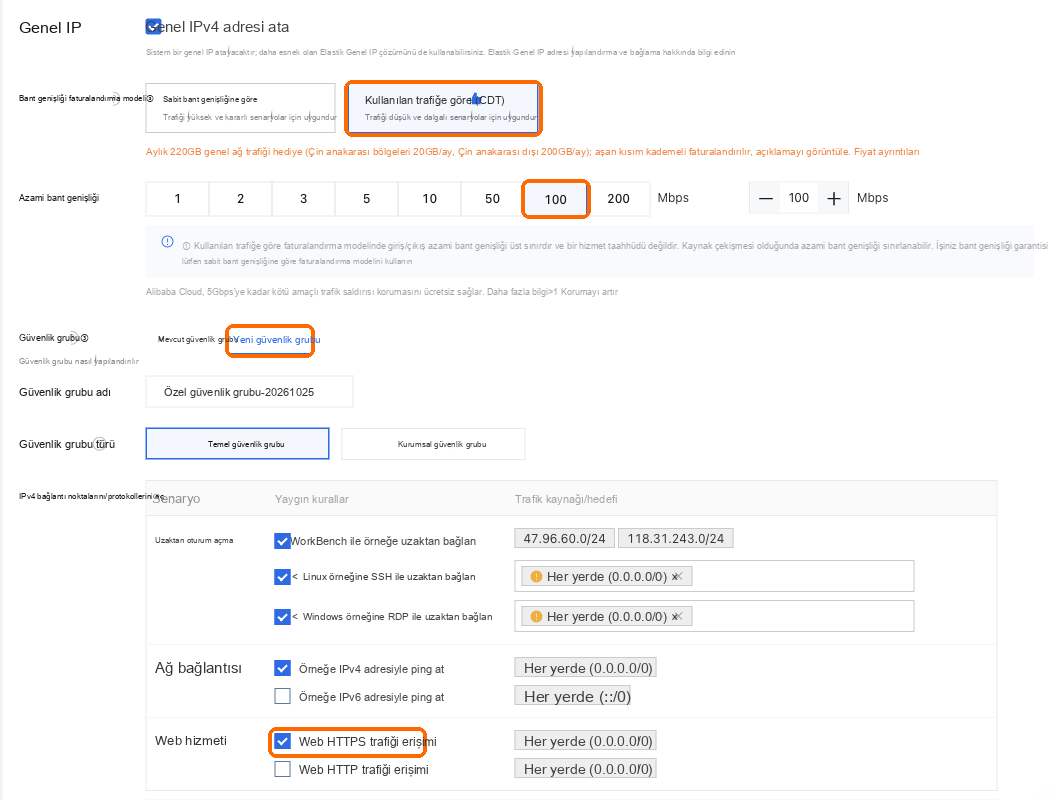The image size is (1050, 800).
Task: Toggle WorkBench ile örneğe uzaktan bağlan checkbox
Action: pos(282,541)
